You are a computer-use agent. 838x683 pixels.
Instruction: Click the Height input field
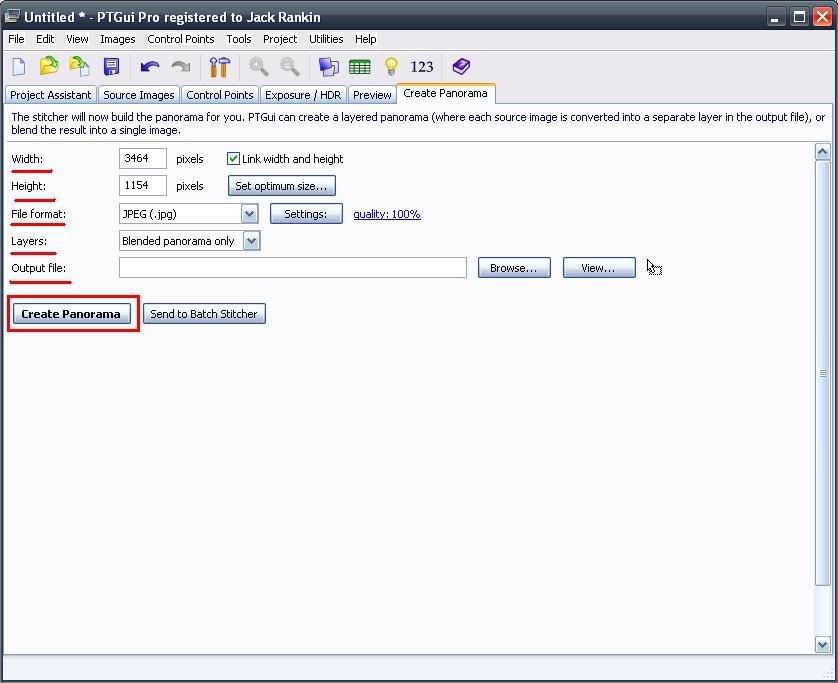(143, 185)
